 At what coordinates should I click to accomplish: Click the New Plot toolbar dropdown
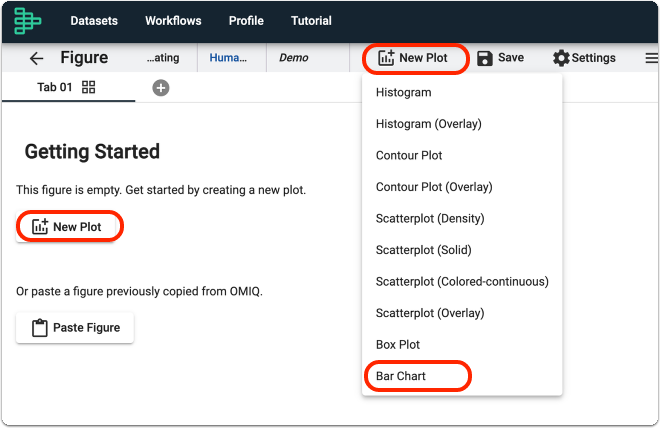(415, 58)
